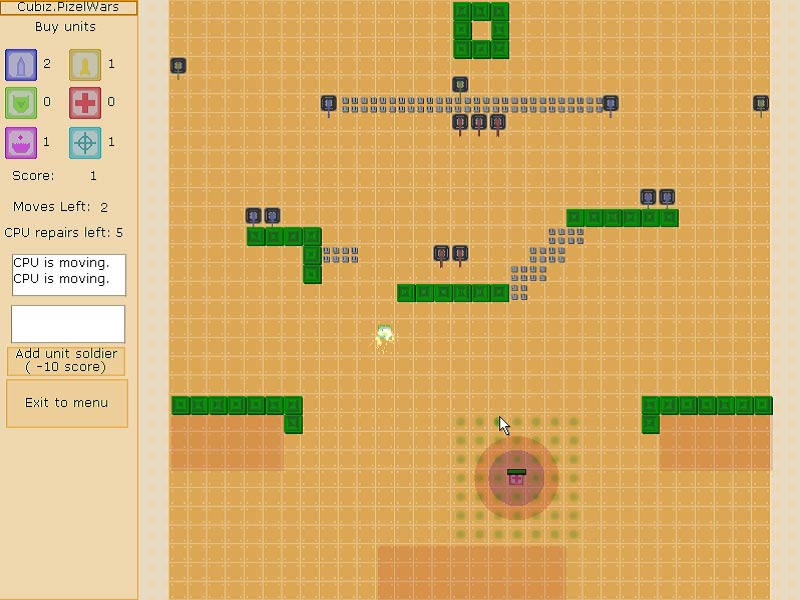Select the blue soldier buy-unit icon

tap(21, 65)
